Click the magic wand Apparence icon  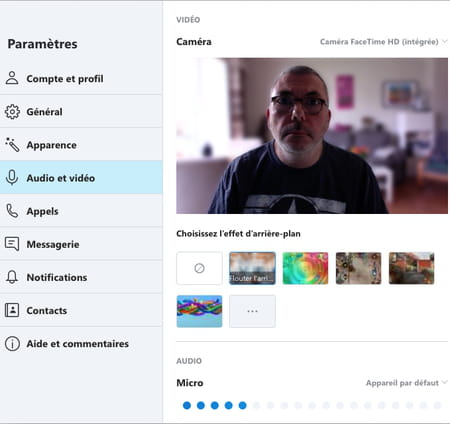coord(12,144)
